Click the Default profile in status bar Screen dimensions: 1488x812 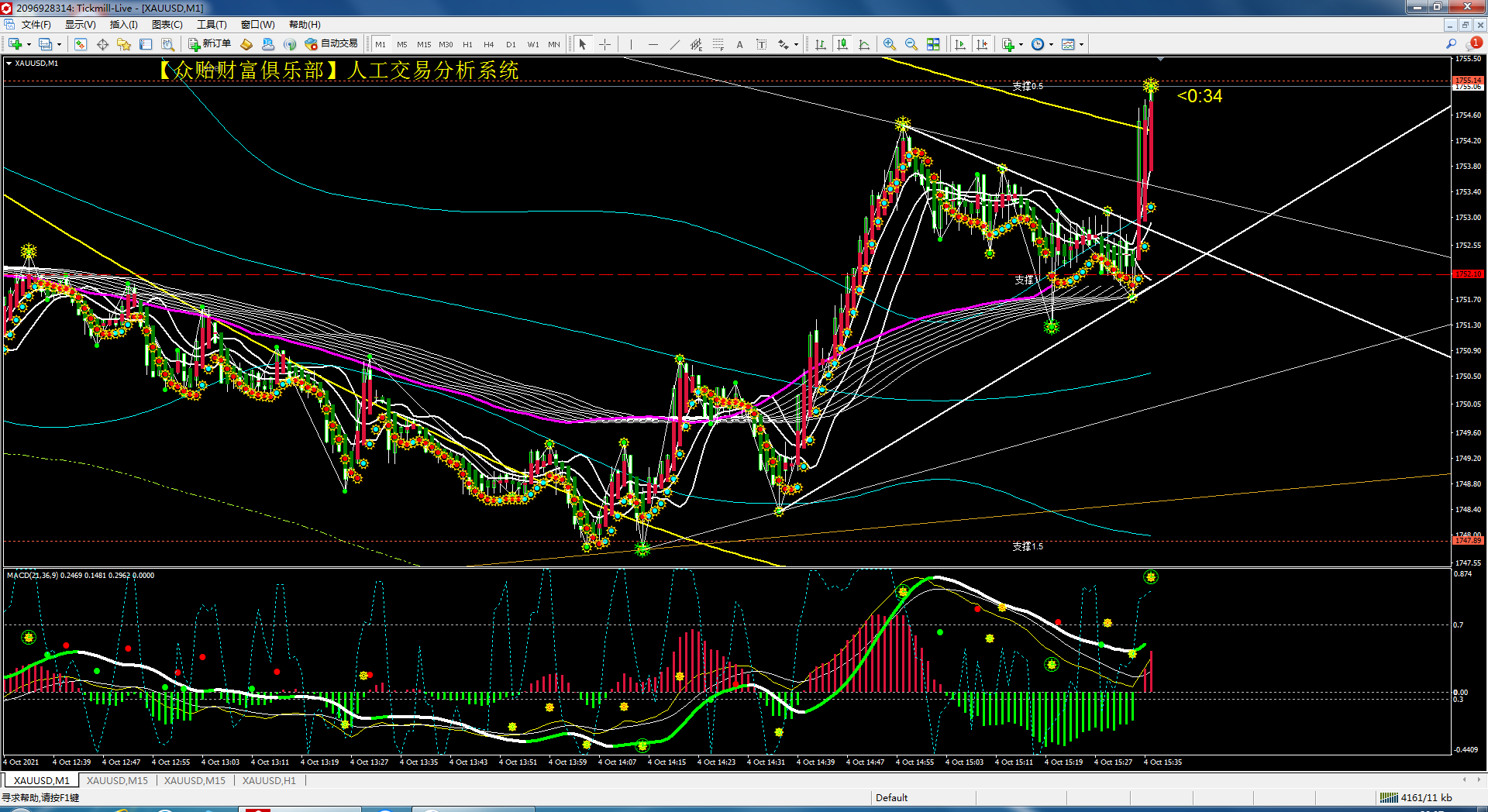(891, 797)
